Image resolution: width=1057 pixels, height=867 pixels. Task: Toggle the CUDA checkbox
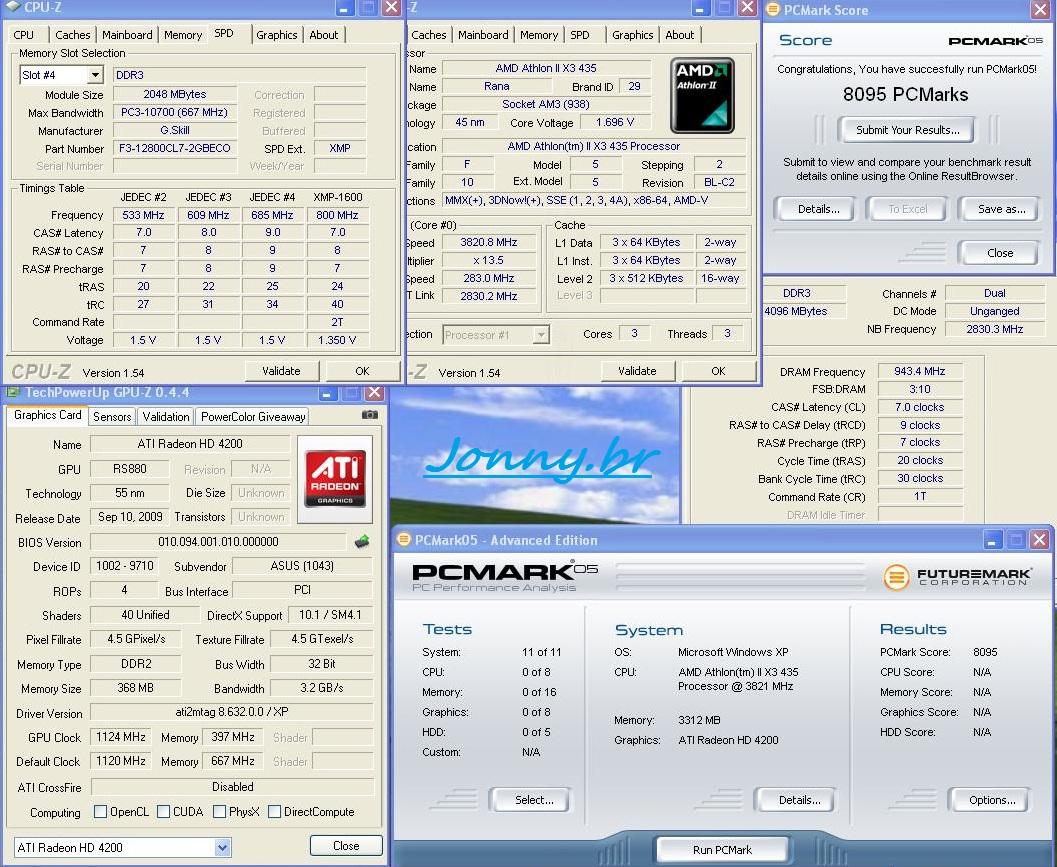[x=163, y=811]
